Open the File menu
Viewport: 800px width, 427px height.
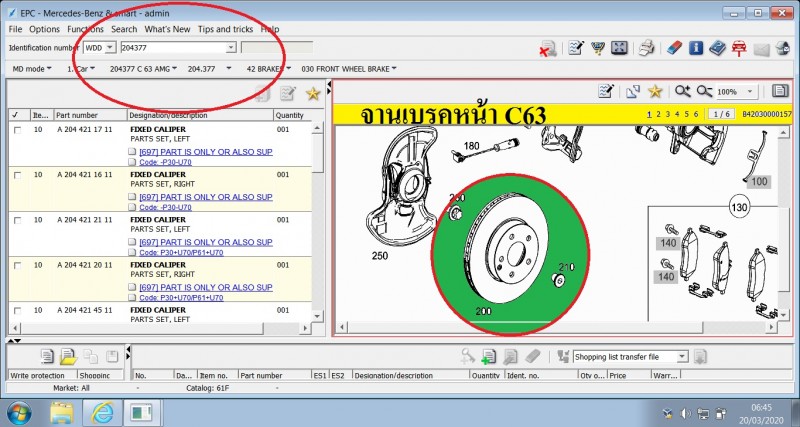point(15,29)
